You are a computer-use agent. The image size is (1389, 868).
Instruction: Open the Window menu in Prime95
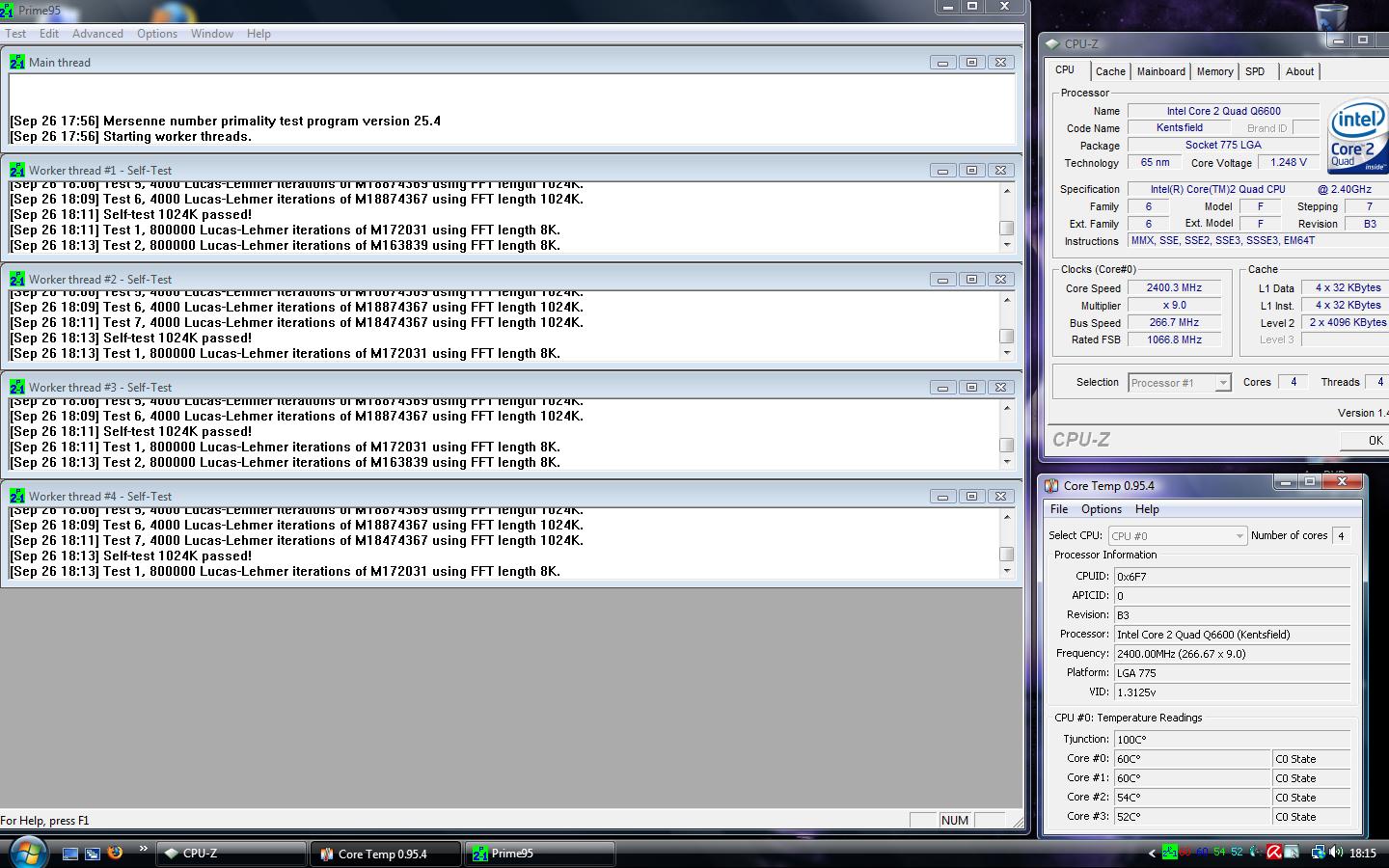[212, 33]
